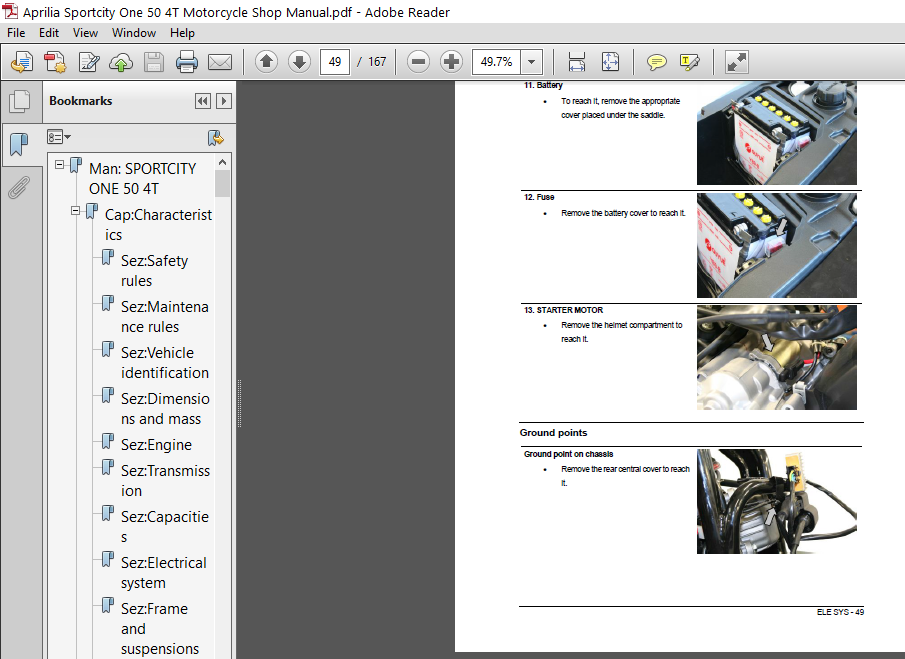Click the bookmarks panel scrollbar thumb
This screenshot has height=659, width=905.
pyautogui.click(x=222, y=184)
